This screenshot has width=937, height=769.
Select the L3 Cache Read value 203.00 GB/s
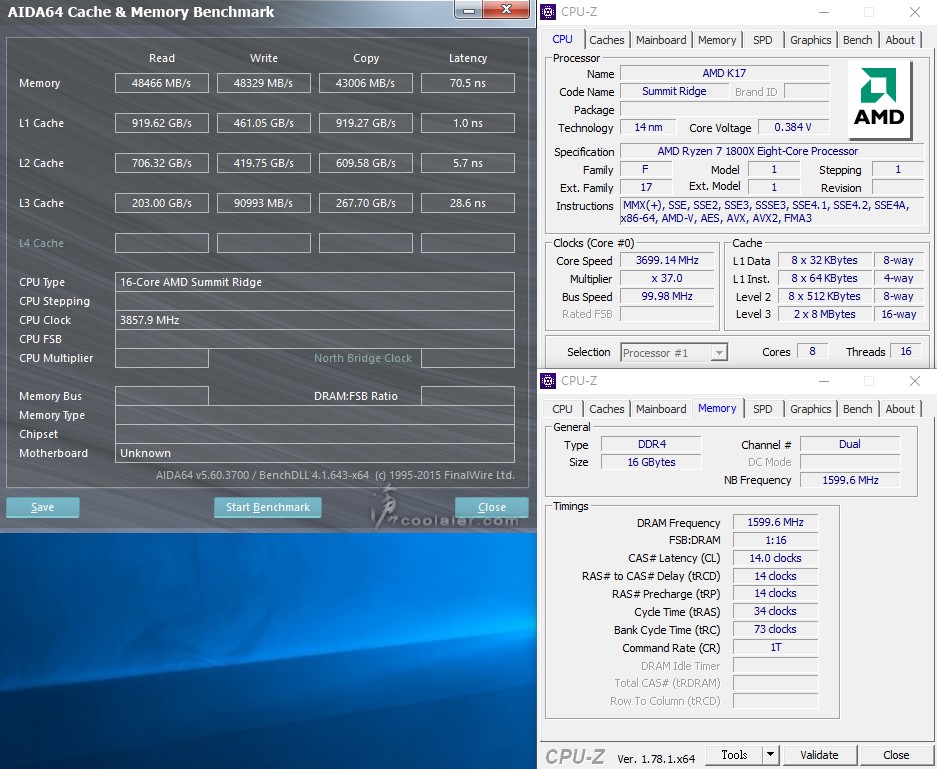pyautogui.click(x=162, y=203)
